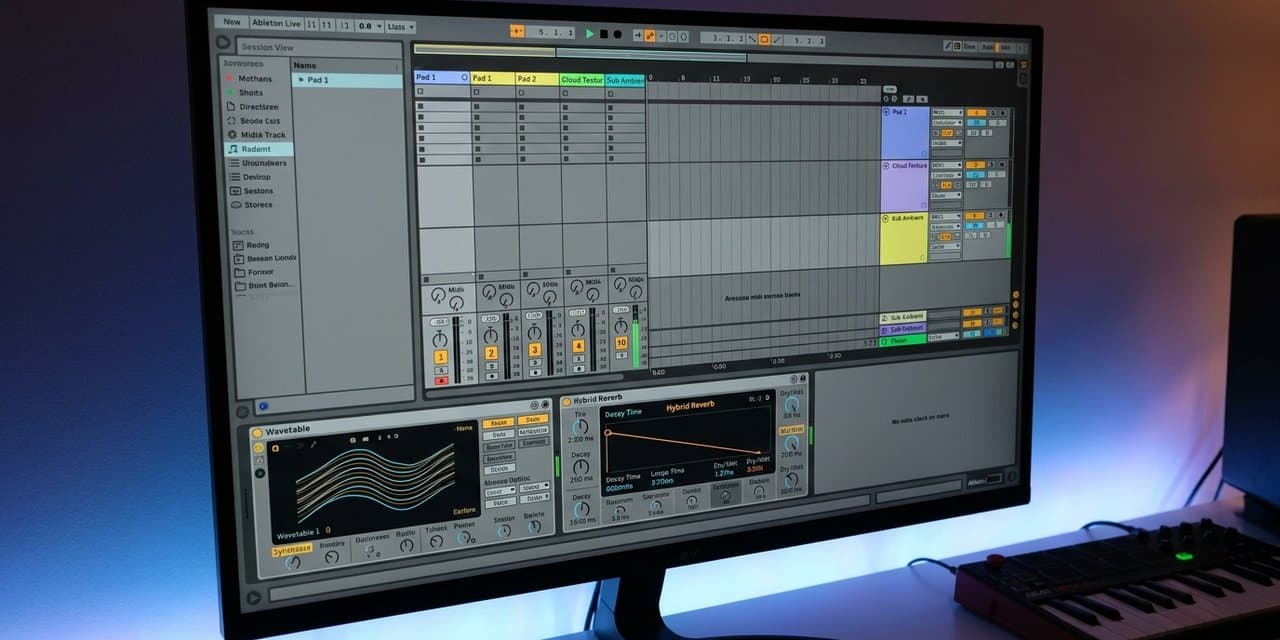Select the Sestons category in the sidebar
The width and height of the screenshot is (1280, 640).
pos(257,190)
